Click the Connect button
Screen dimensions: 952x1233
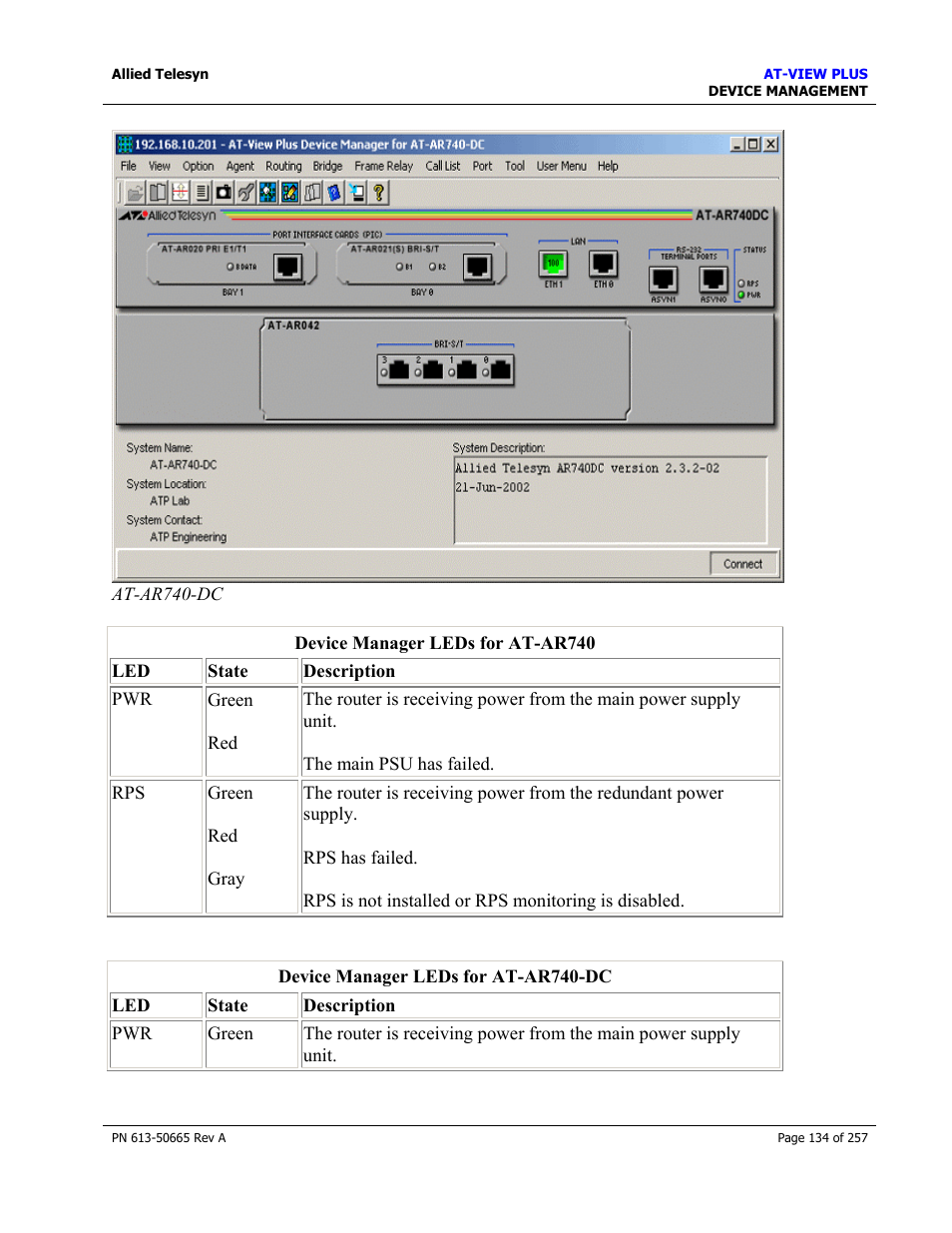tap(742, 564)
